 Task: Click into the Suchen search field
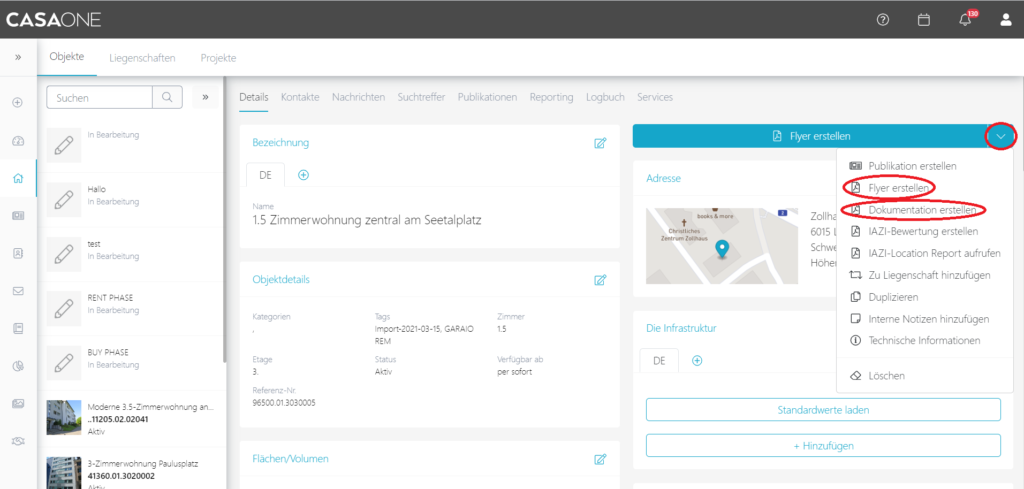click(100, 98)
